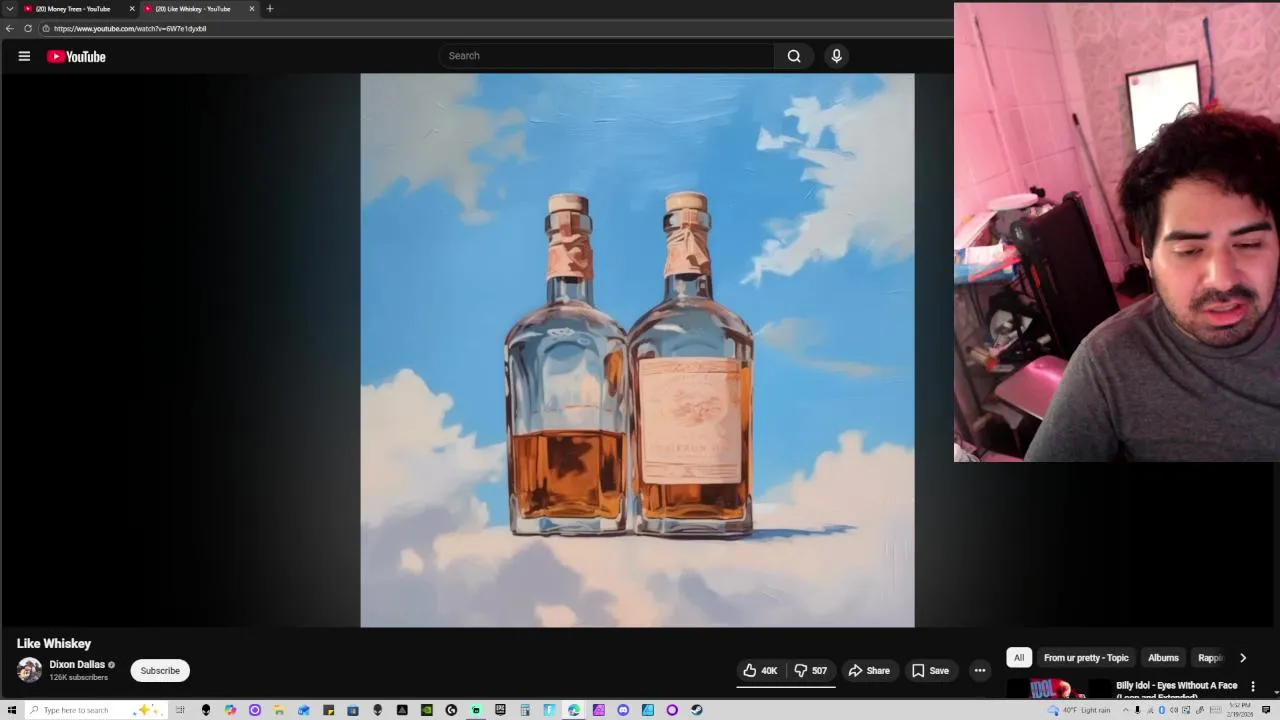Screen dimensions: 1280x720
Task: Activate voice search microphone
Action: click(x=837, y=56)
